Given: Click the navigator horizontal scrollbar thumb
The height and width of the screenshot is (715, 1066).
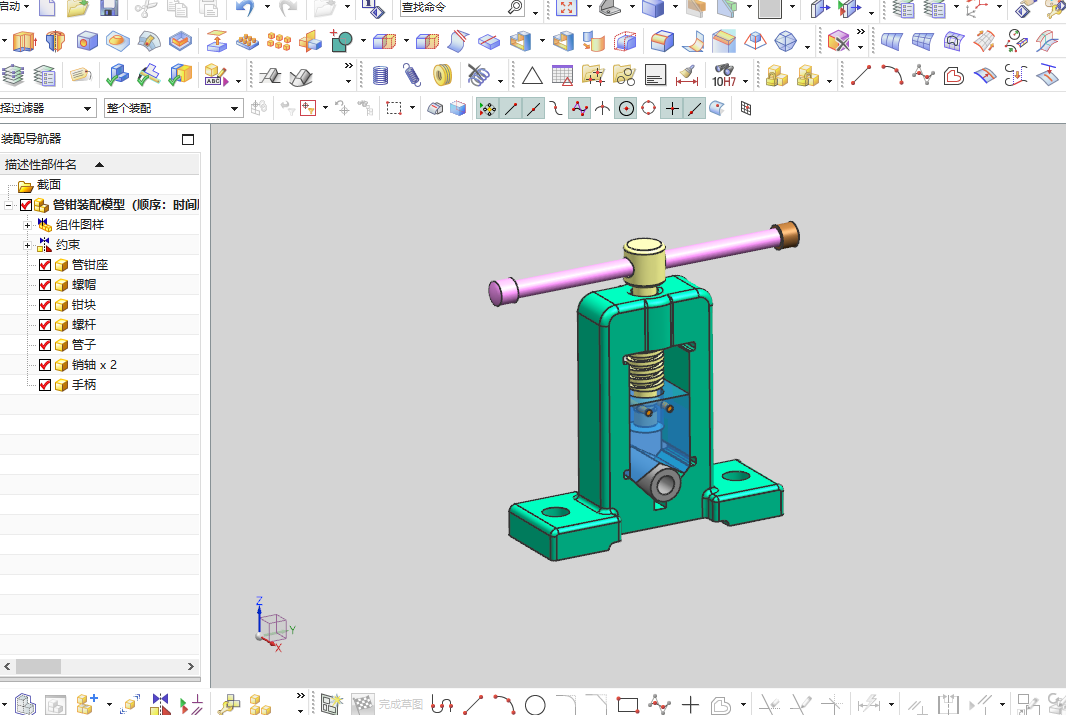Looking at the screenshot, I should tap(38, 667).
